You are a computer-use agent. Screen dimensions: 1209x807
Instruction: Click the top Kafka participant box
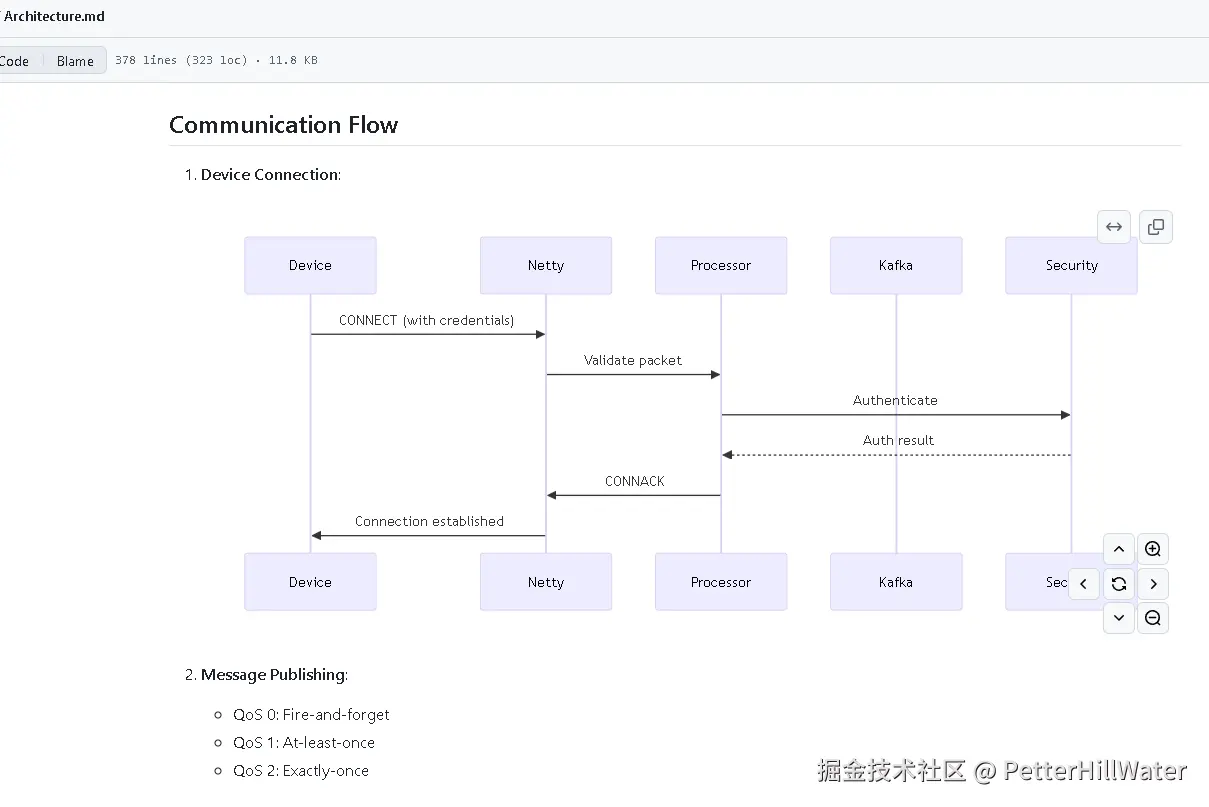pos(896,265)
